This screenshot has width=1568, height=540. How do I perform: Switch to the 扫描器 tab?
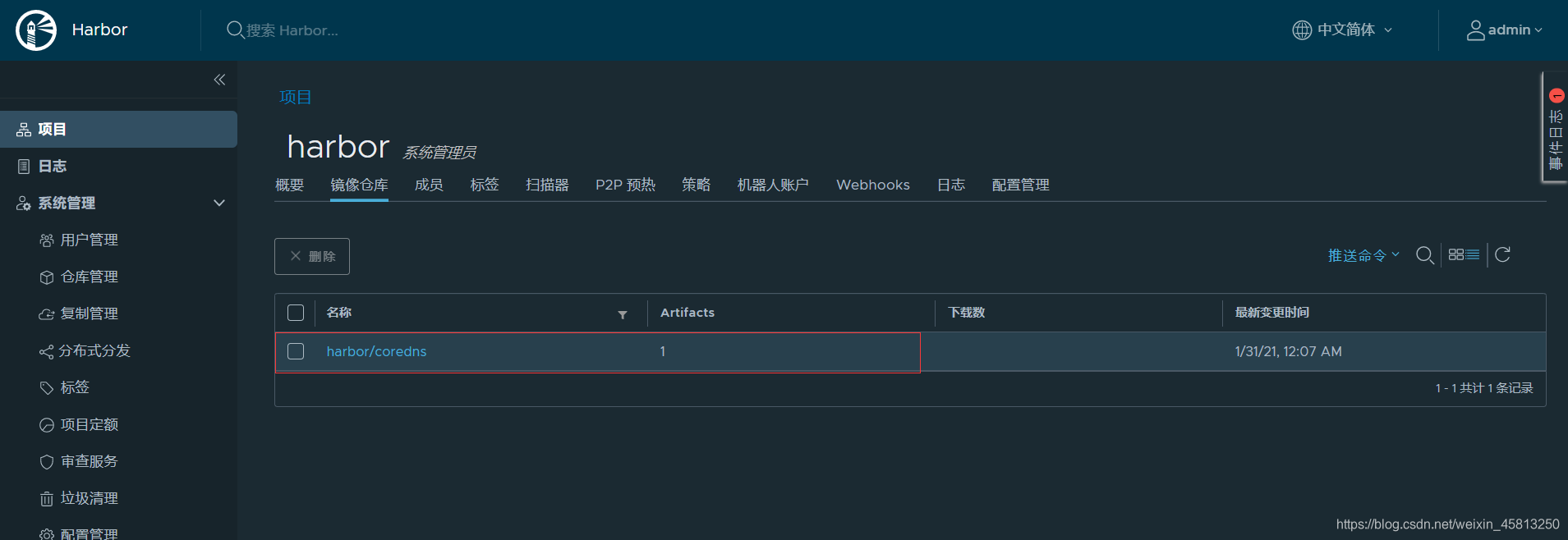tap(547, 185)
